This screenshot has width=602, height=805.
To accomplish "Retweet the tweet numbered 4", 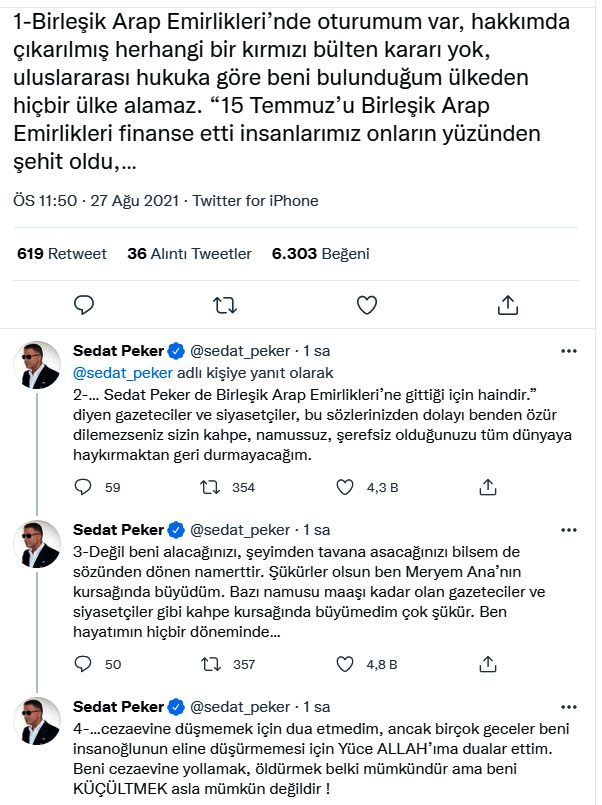I will tap(212, 803).
